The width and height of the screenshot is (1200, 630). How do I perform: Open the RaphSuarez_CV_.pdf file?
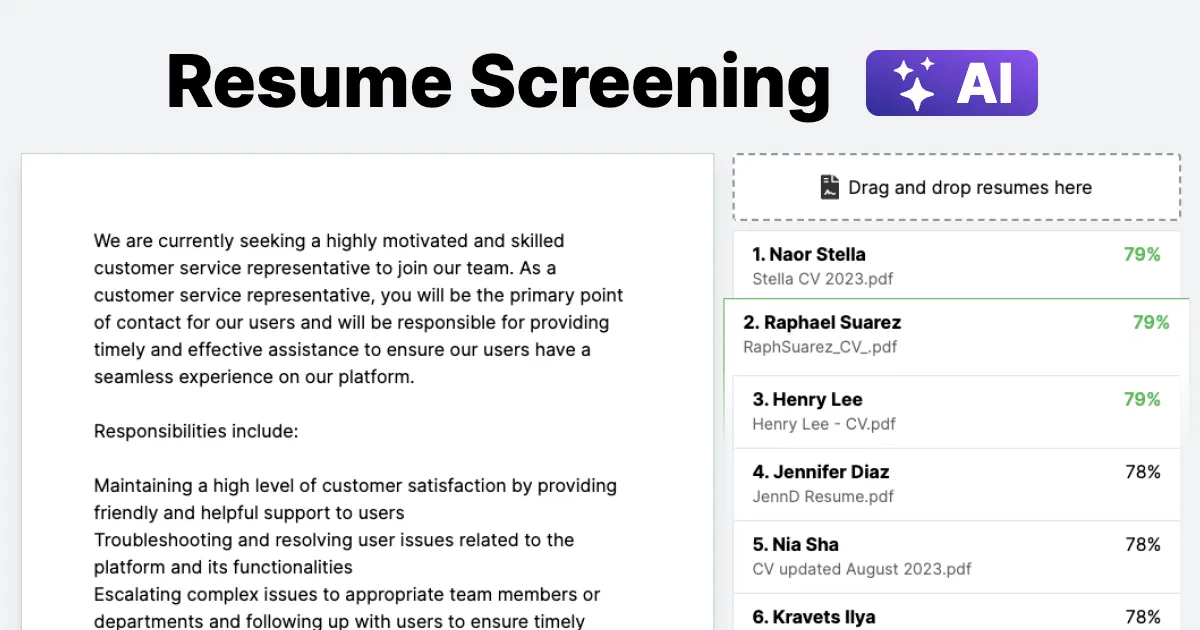(x=820, y=347)
